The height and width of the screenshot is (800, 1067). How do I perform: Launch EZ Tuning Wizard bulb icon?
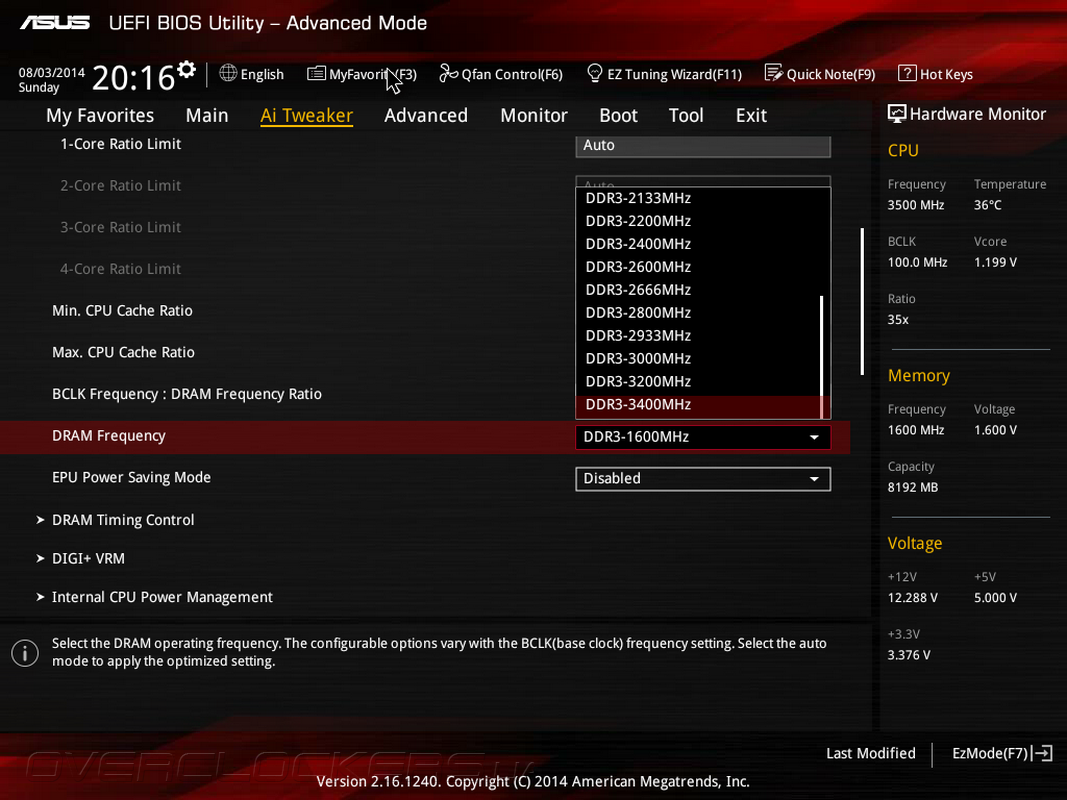[595, 73]
